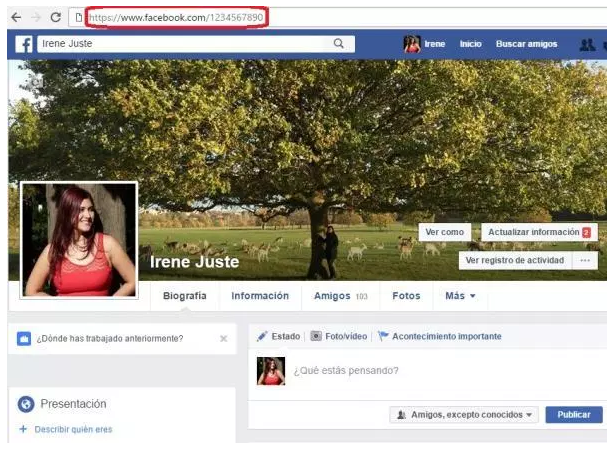Open Ver registro de actividad
613x468 pixels.
click(515, 260)
